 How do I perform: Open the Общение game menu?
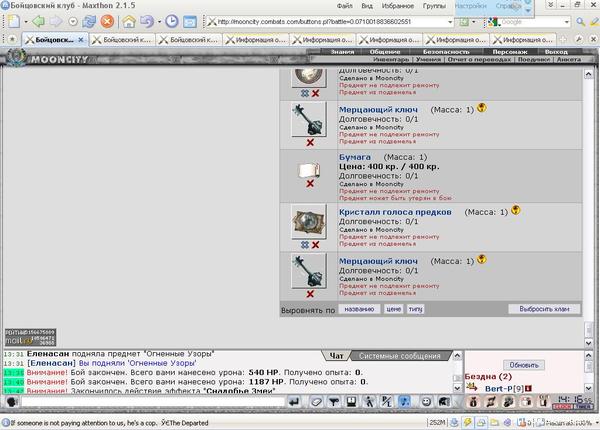[385, 52]
